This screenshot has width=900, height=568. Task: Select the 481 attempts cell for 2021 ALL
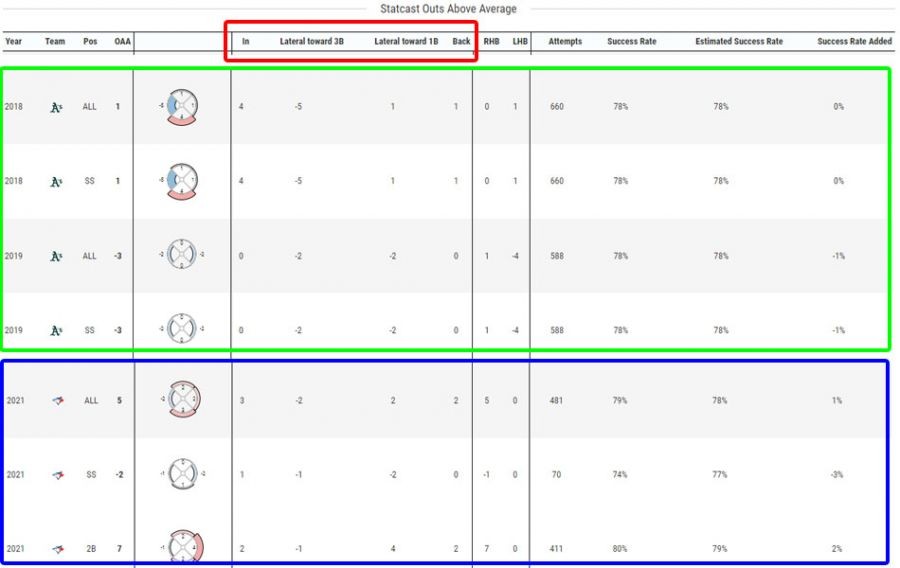point(556,400)
